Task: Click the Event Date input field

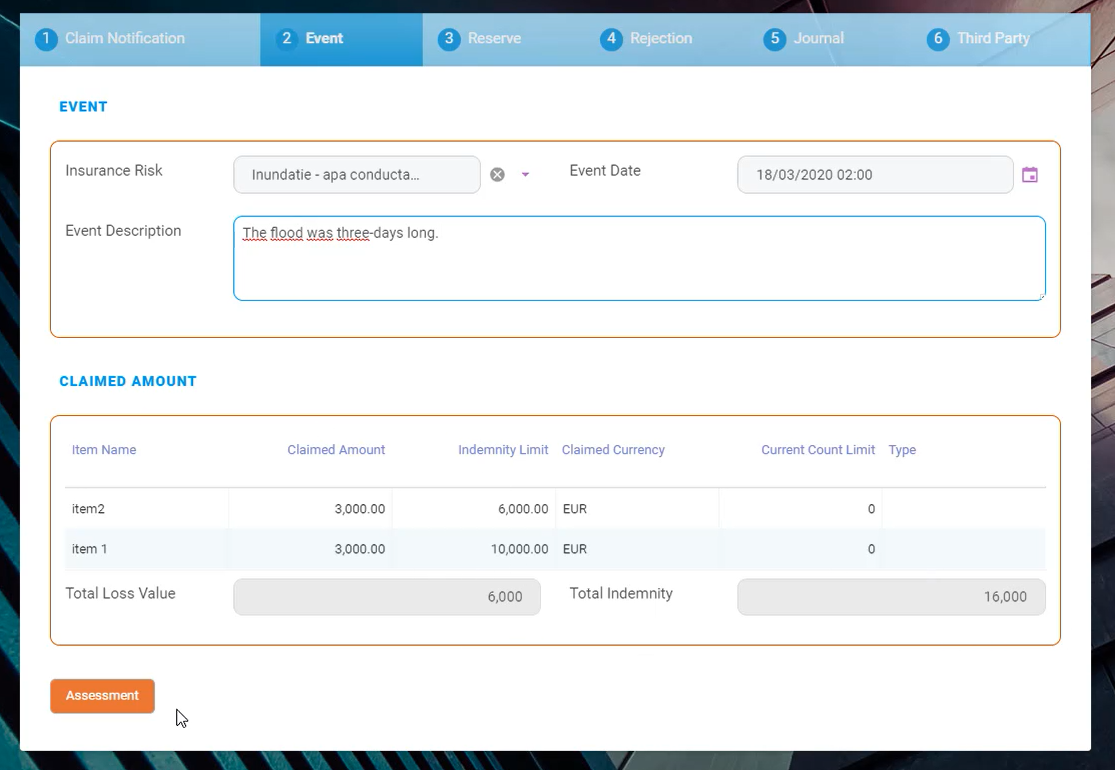Action: pos(875,175)
